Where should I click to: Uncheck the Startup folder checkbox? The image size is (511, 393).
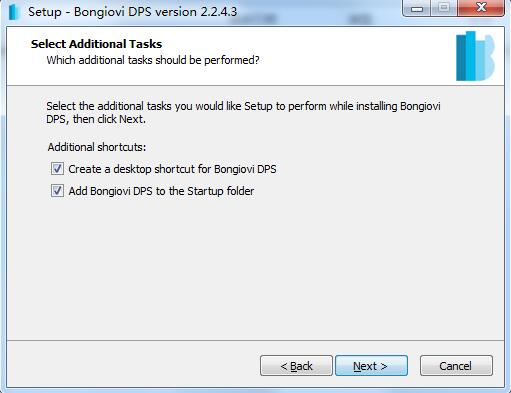[x=57, y=191]
